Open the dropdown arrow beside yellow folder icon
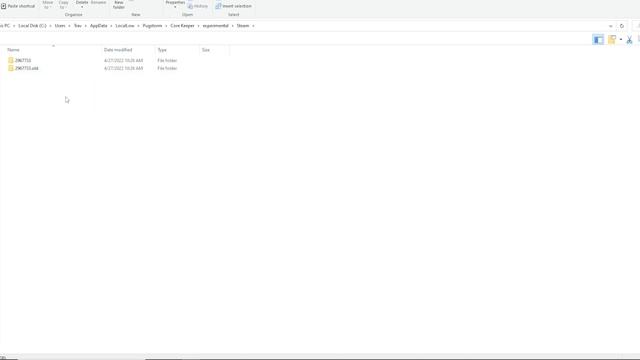This screenshot has height=360, width=640. tap(621, 40)
